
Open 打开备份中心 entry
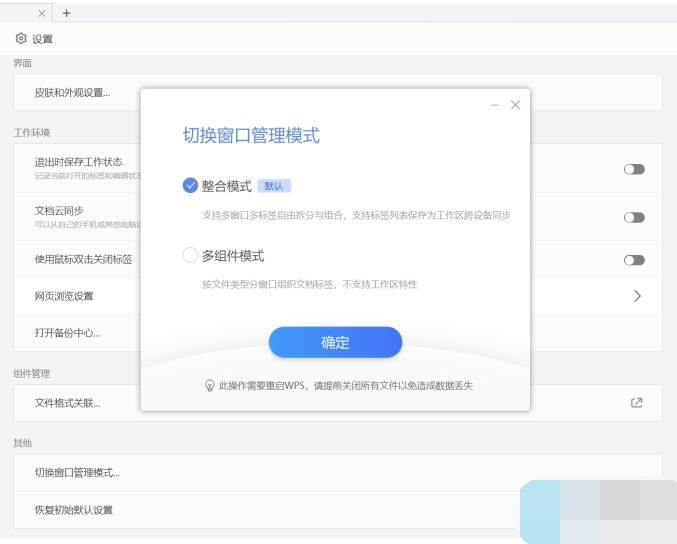pos(67,333)
